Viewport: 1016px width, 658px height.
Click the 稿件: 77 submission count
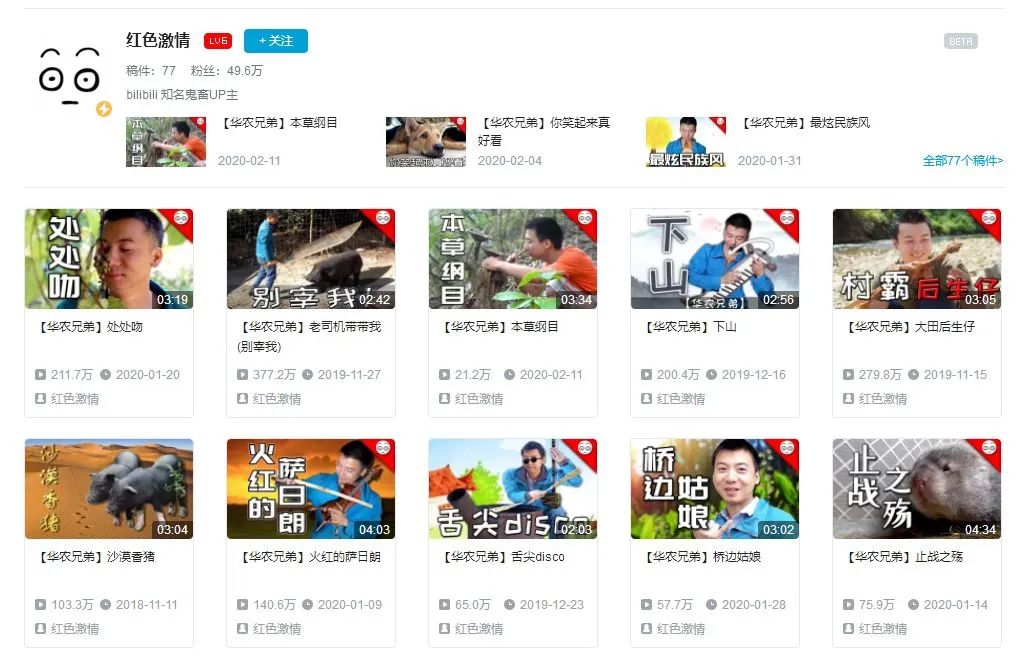point(151,71)
